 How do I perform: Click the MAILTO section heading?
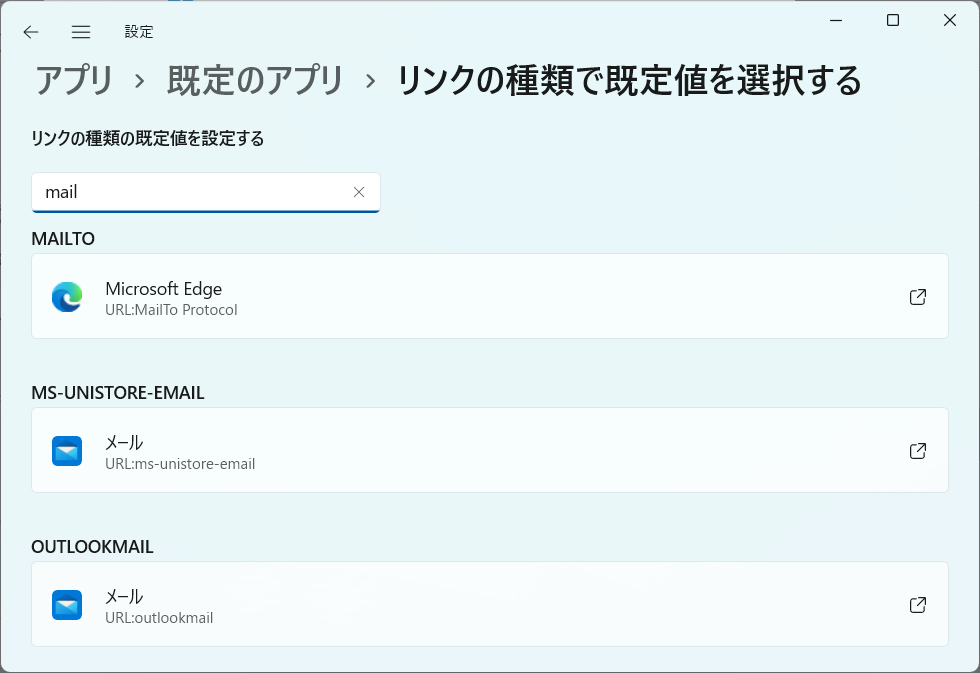point(63,239)
